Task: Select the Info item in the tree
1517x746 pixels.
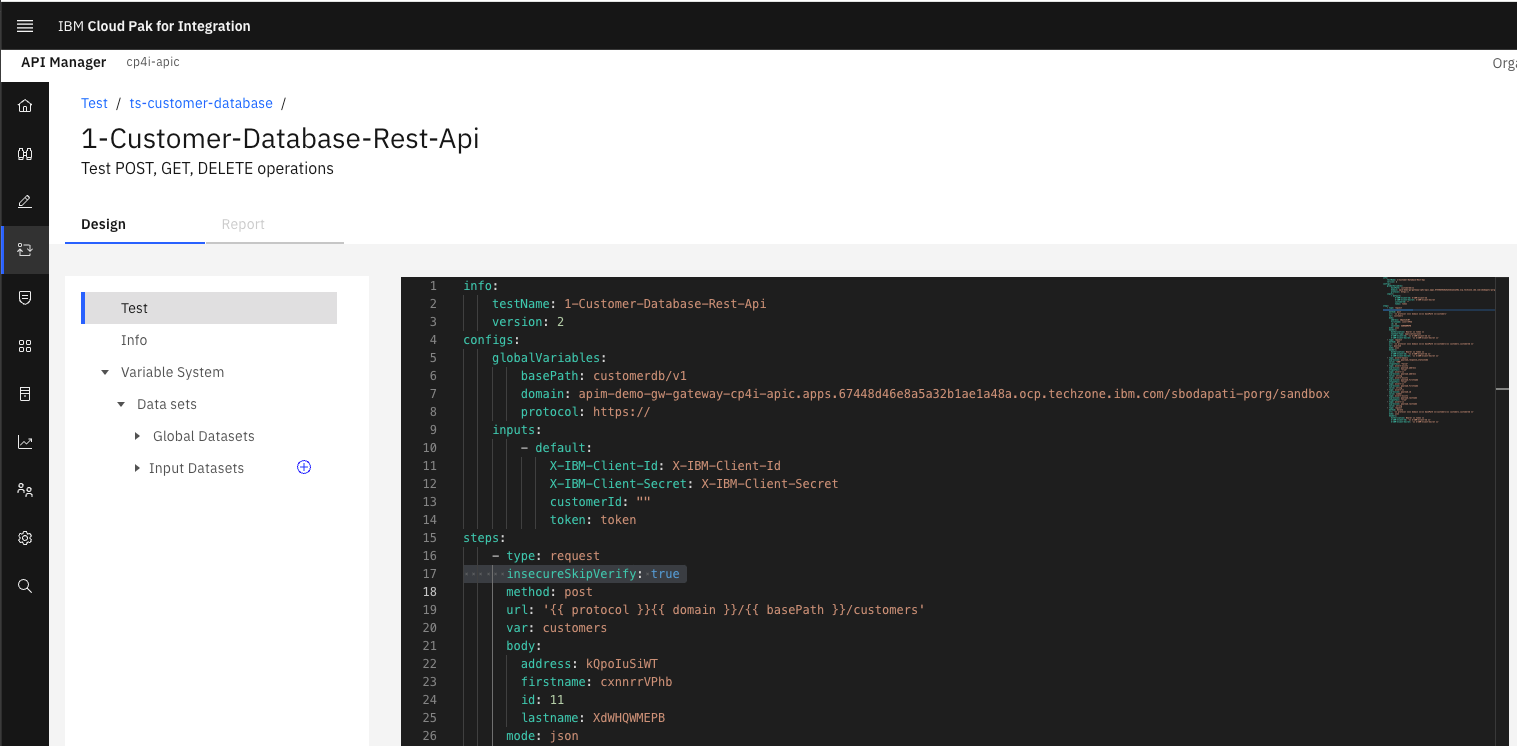Action: [134, 340]
